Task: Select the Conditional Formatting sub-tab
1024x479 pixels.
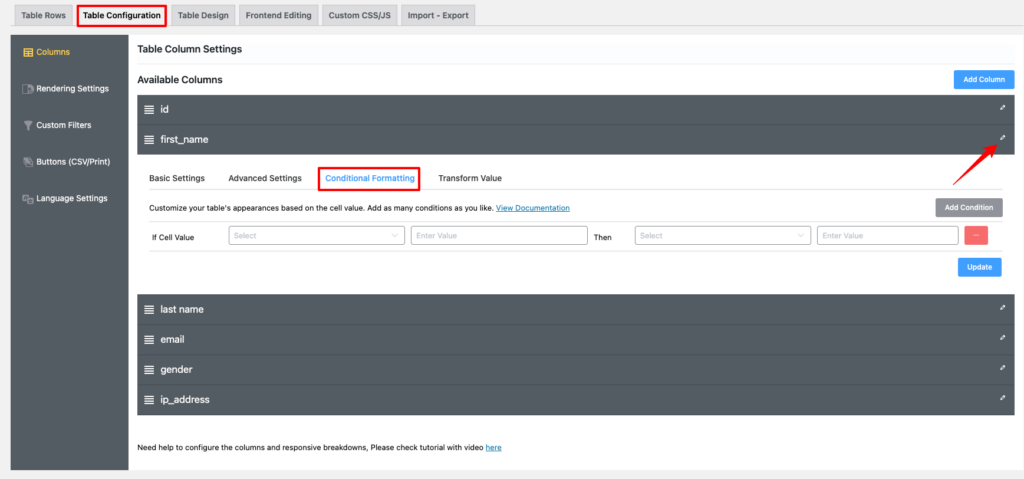Action: click(x=370, y=178)
